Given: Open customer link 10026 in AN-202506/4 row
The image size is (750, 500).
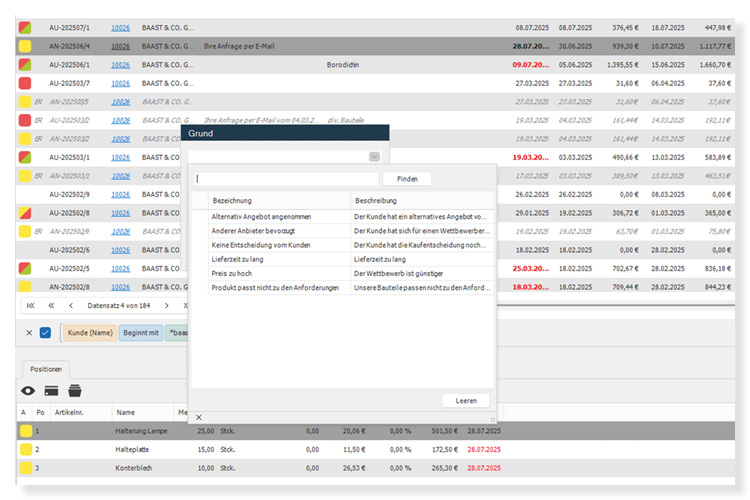Looking at the screenshot, I should pos(121,46).
